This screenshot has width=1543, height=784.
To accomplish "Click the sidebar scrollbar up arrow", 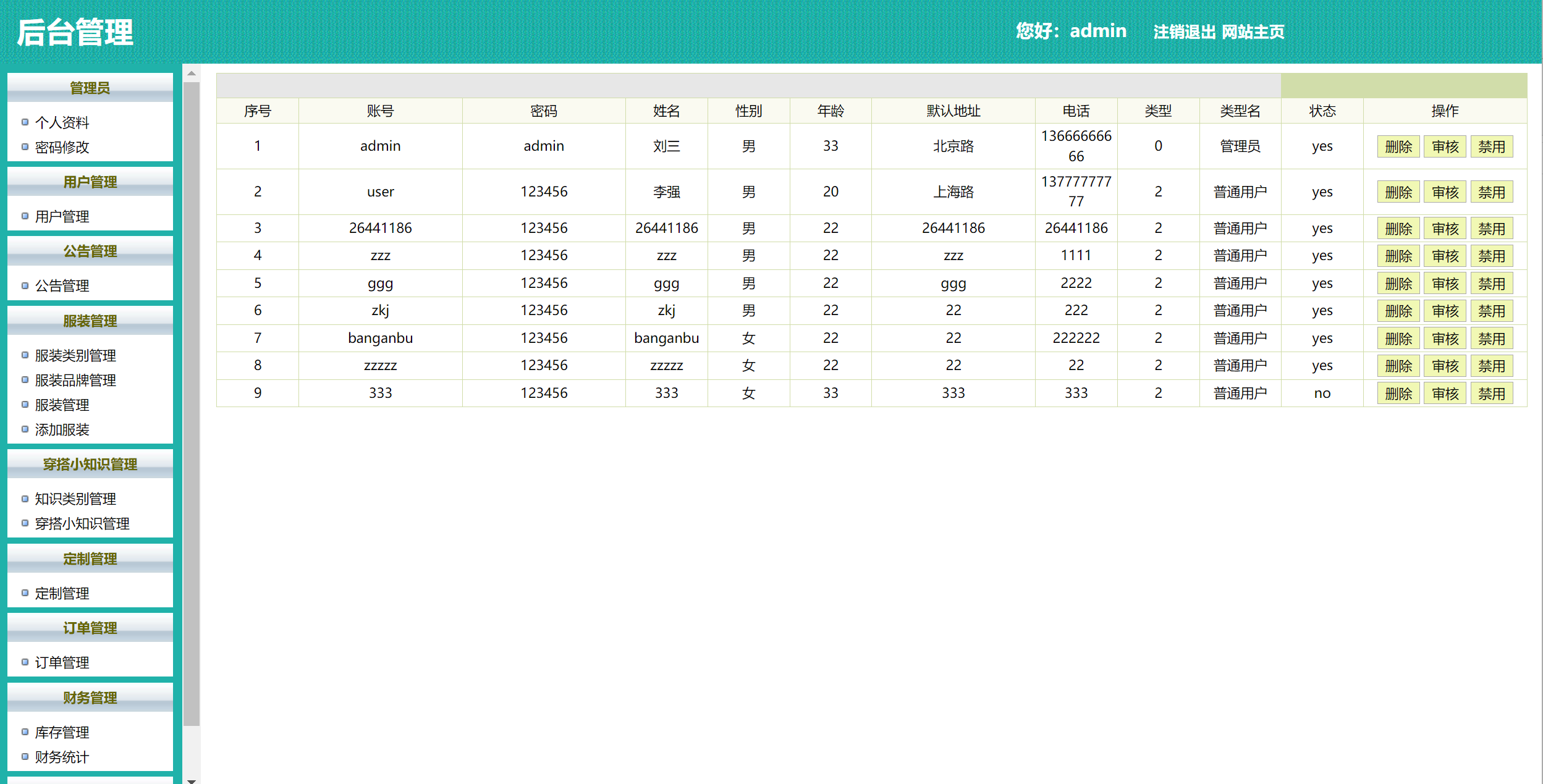I will (x=192, y=74).
